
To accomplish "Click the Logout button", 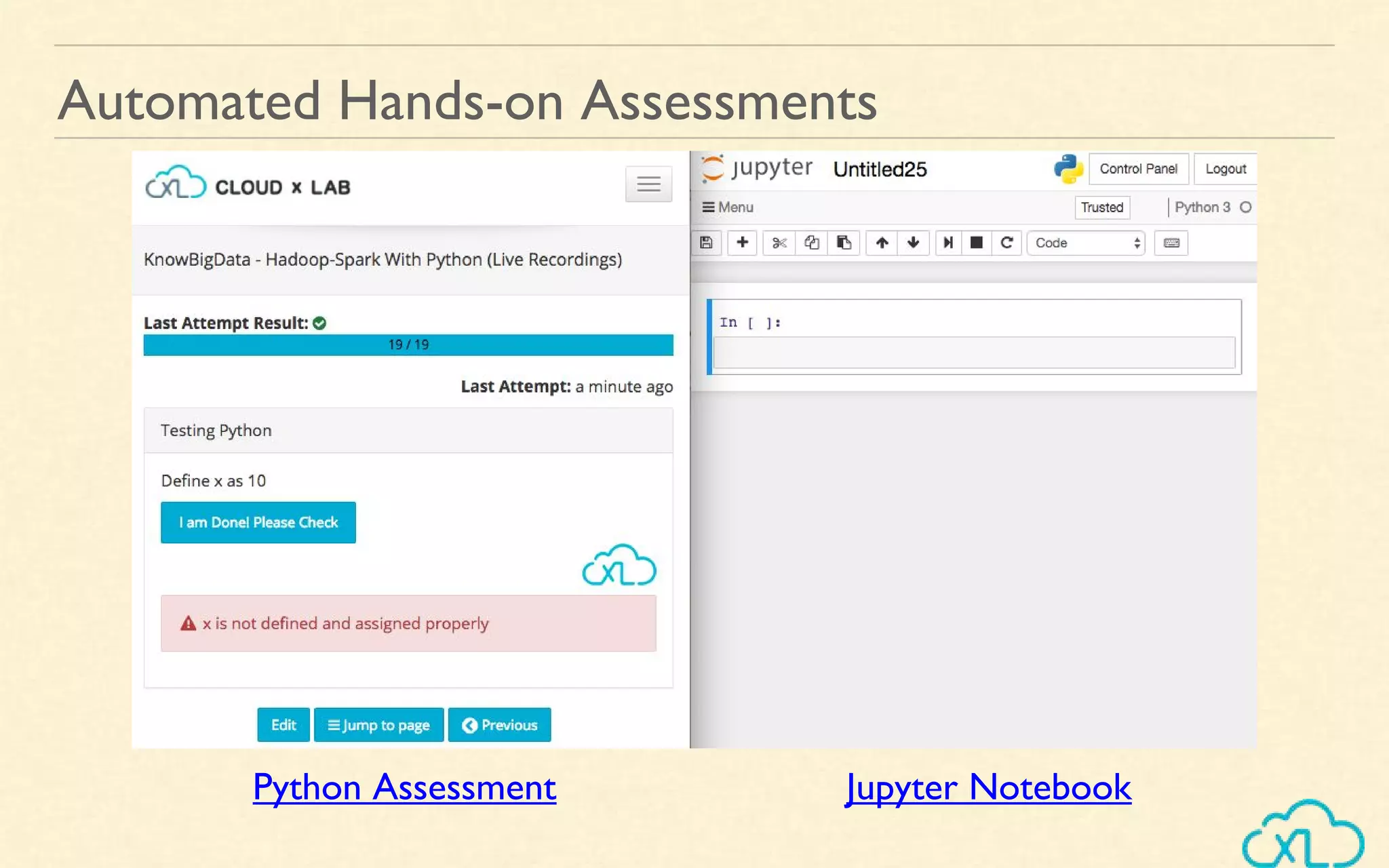I will pyautogui.click(x=1226, y=169).
